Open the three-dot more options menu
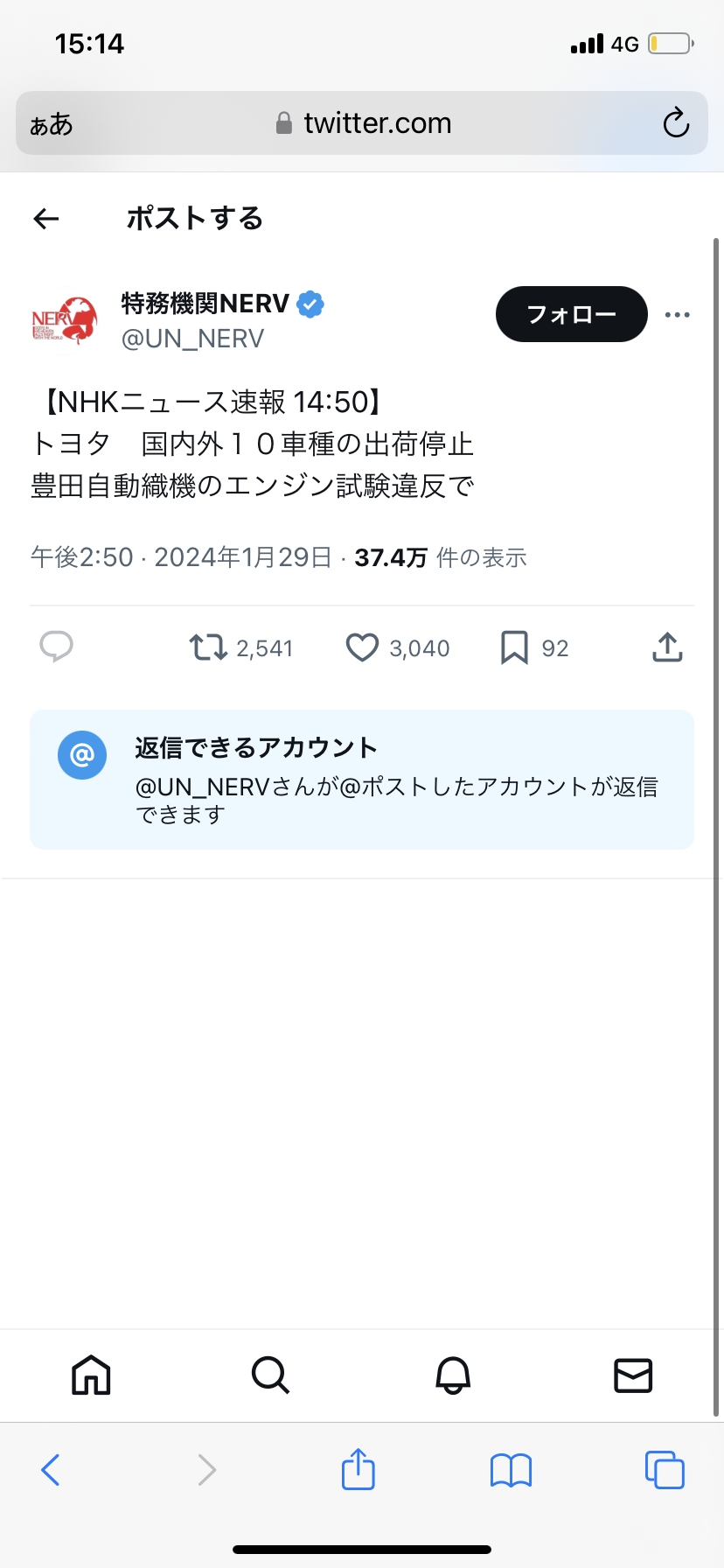724x1568 pixels. 678,315
